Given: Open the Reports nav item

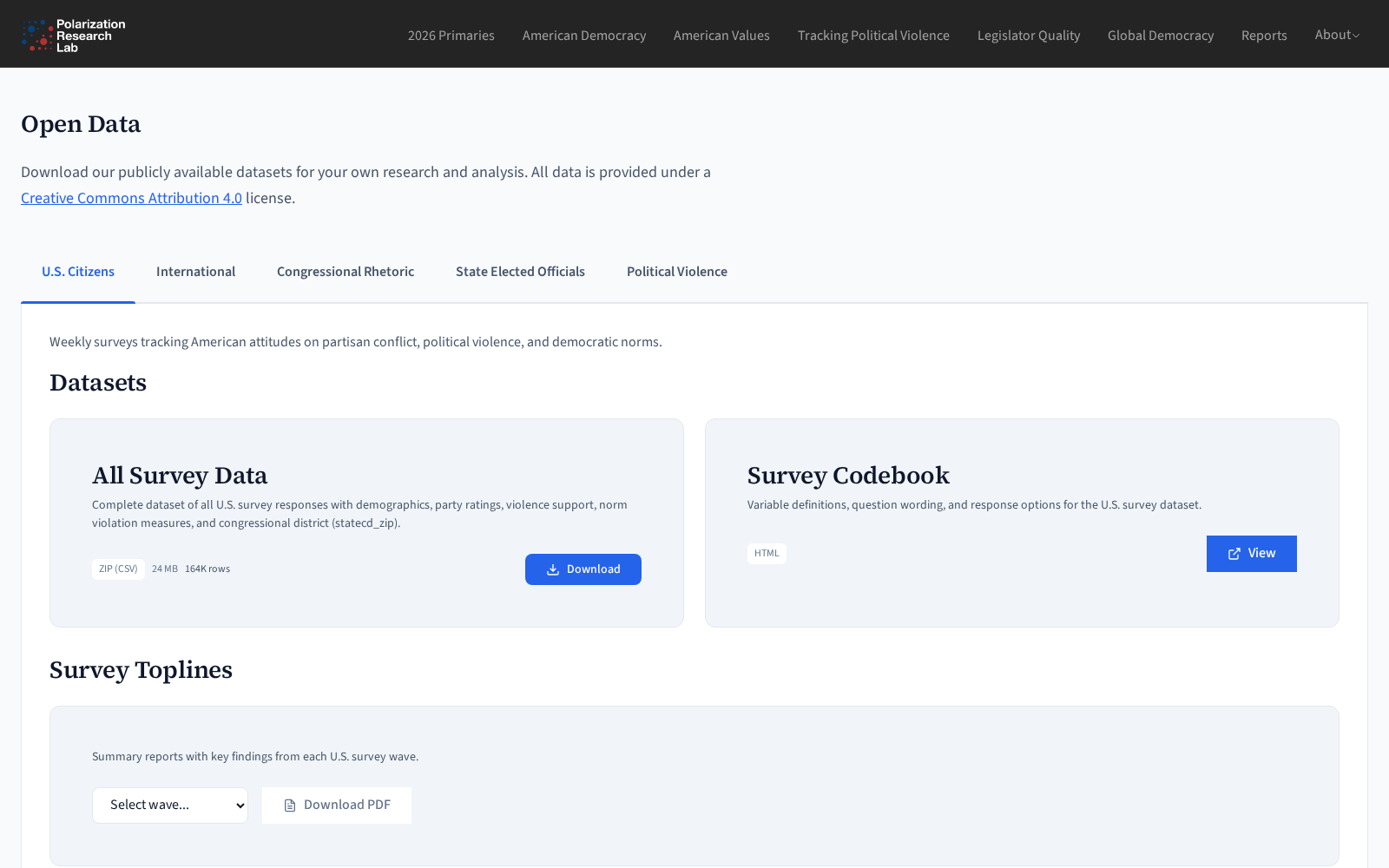Looking at the screenshot, I should (x=1264, y=36).
